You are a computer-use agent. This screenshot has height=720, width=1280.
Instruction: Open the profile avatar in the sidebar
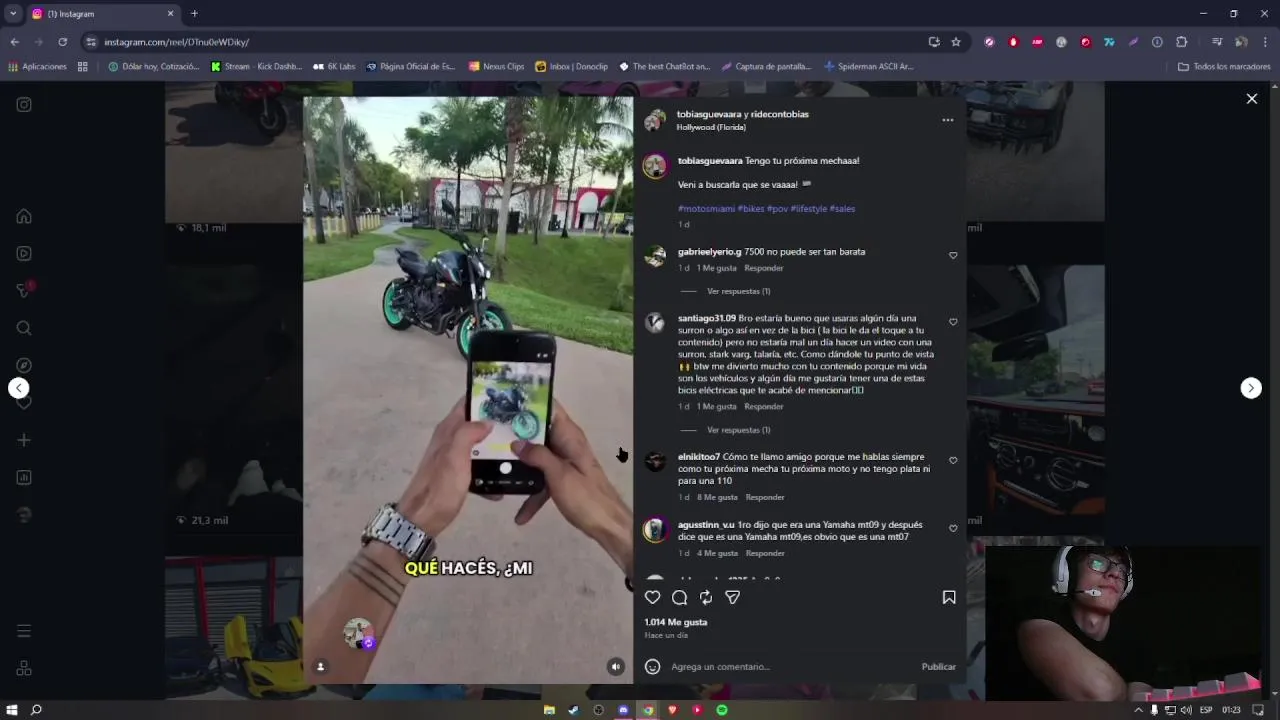[24, 514]
